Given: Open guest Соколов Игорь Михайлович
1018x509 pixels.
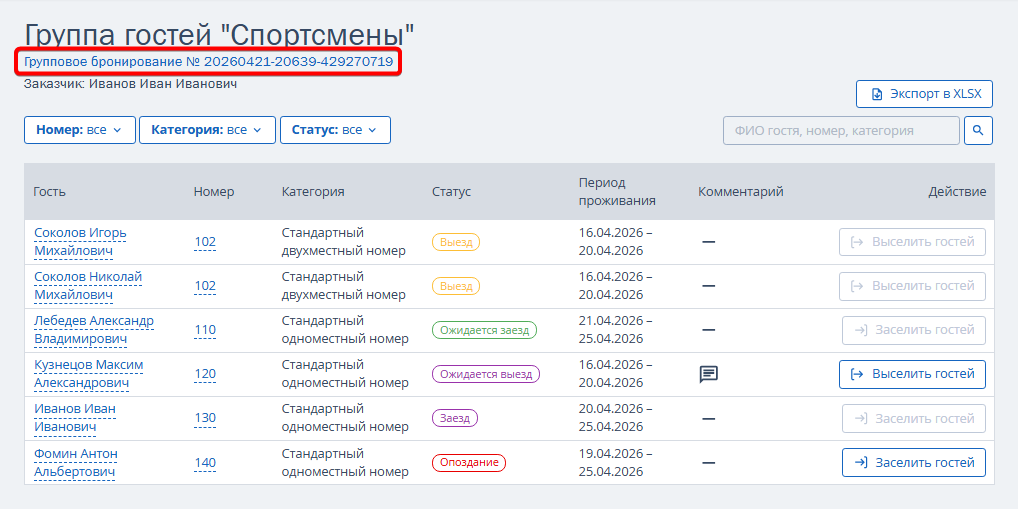Looking at the screenshot, I should 81,242.
